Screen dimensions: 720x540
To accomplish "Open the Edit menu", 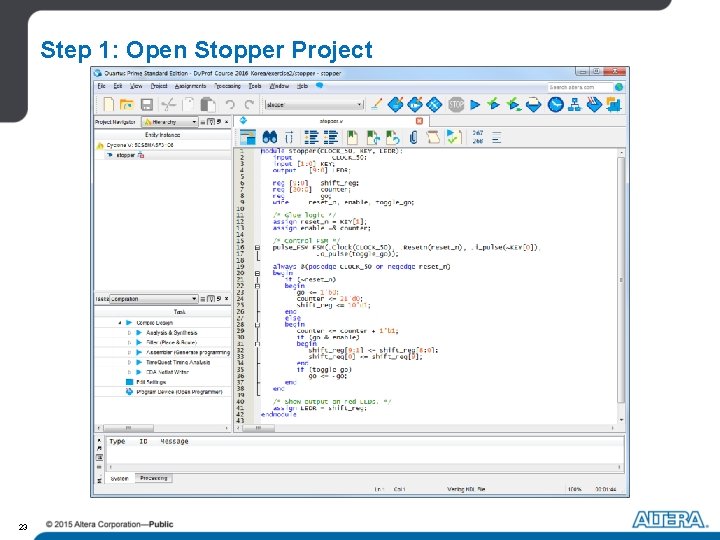I will [118, 86].
